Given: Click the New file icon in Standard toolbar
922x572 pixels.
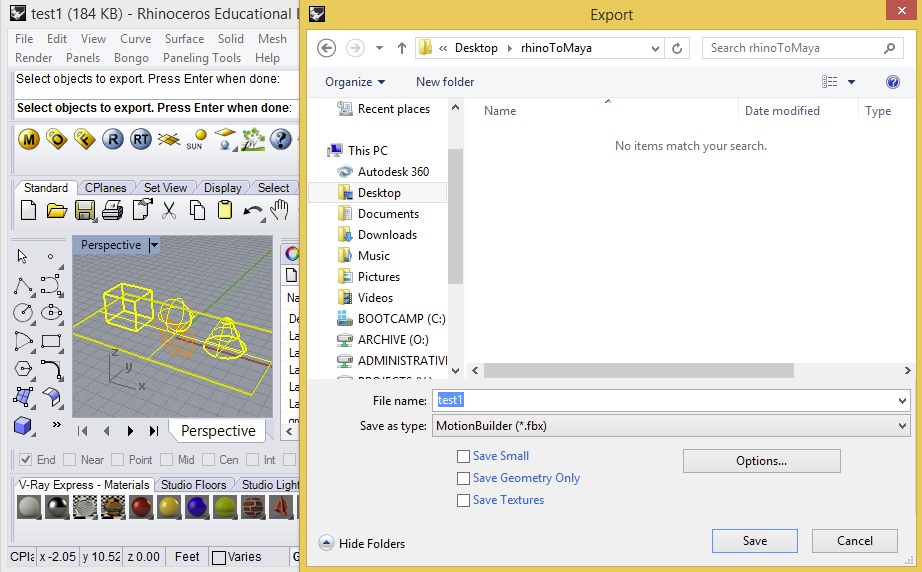Looking at the screenshot, I should pos(28,210).
